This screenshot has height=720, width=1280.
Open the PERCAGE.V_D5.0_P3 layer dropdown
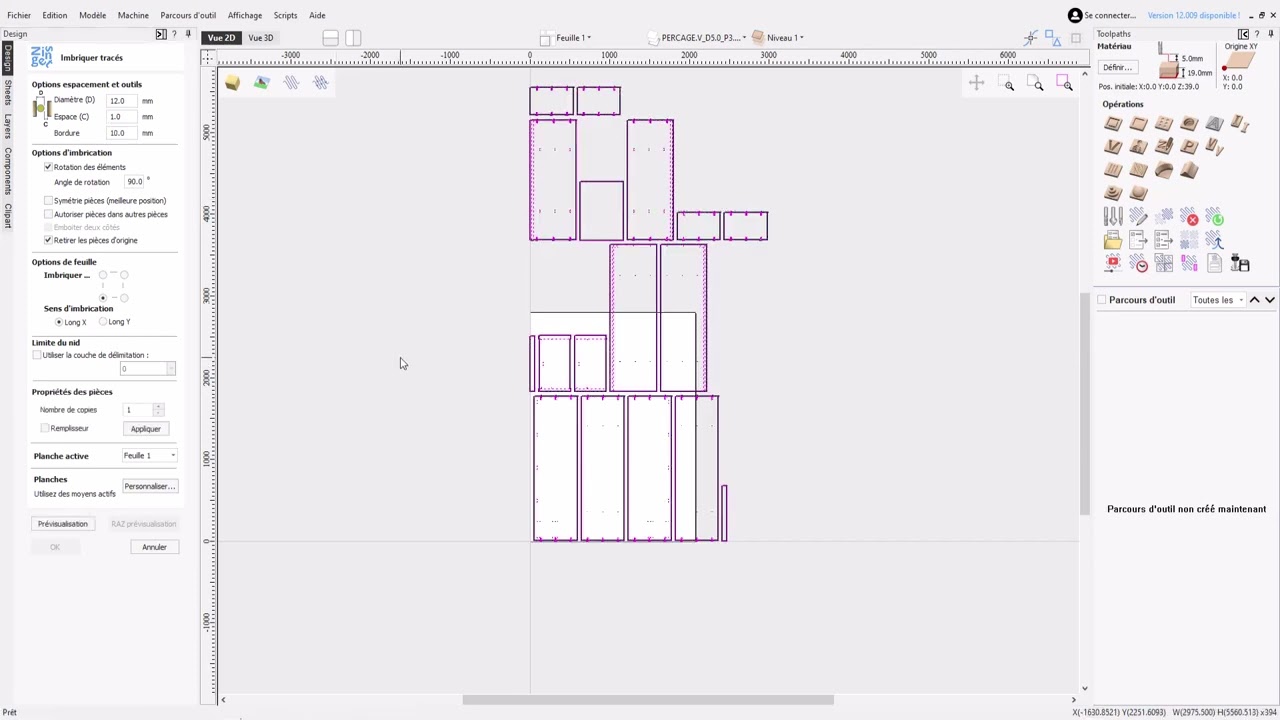(x=698, y=38)
